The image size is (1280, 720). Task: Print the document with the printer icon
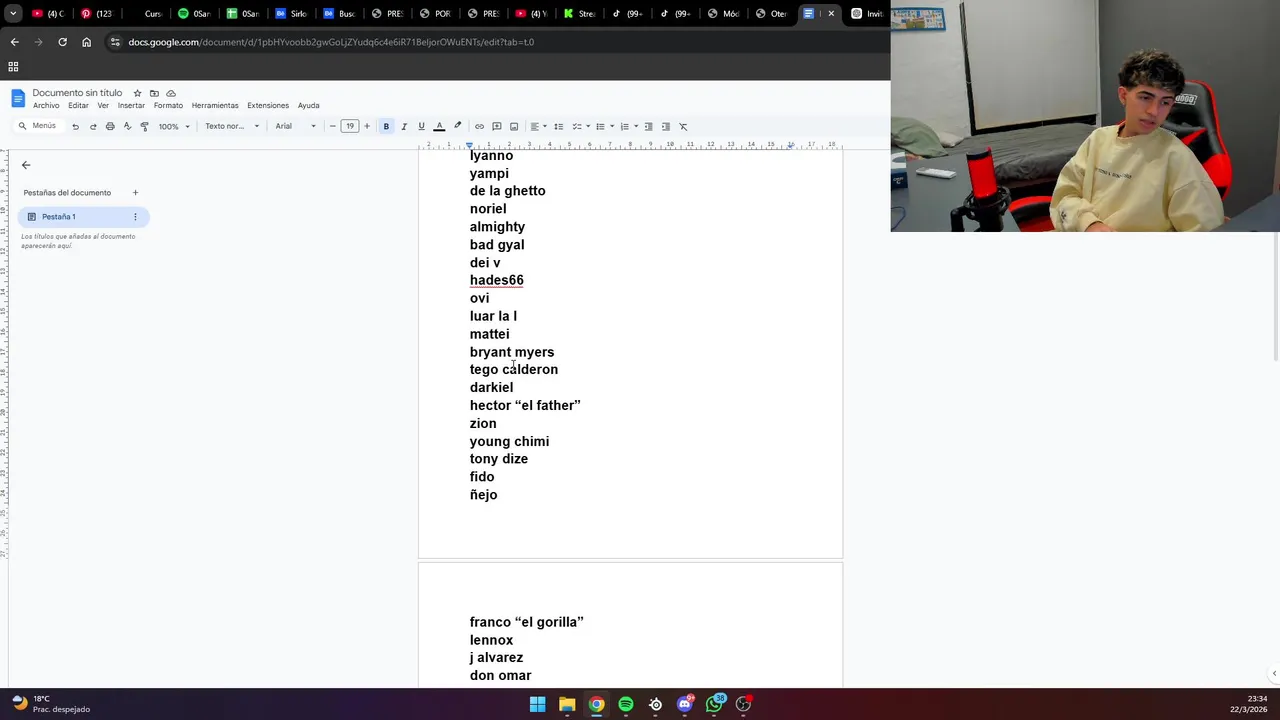click(110, 126)
